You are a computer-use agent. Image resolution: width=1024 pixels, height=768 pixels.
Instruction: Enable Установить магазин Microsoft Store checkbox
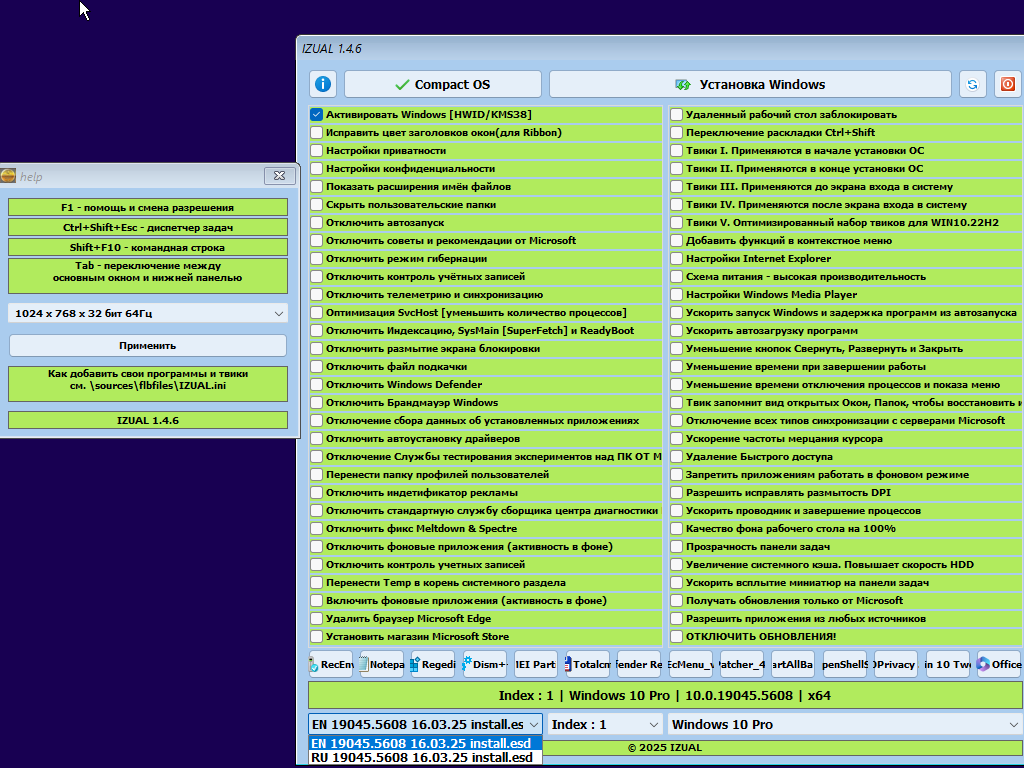click(x=317, y=636)
